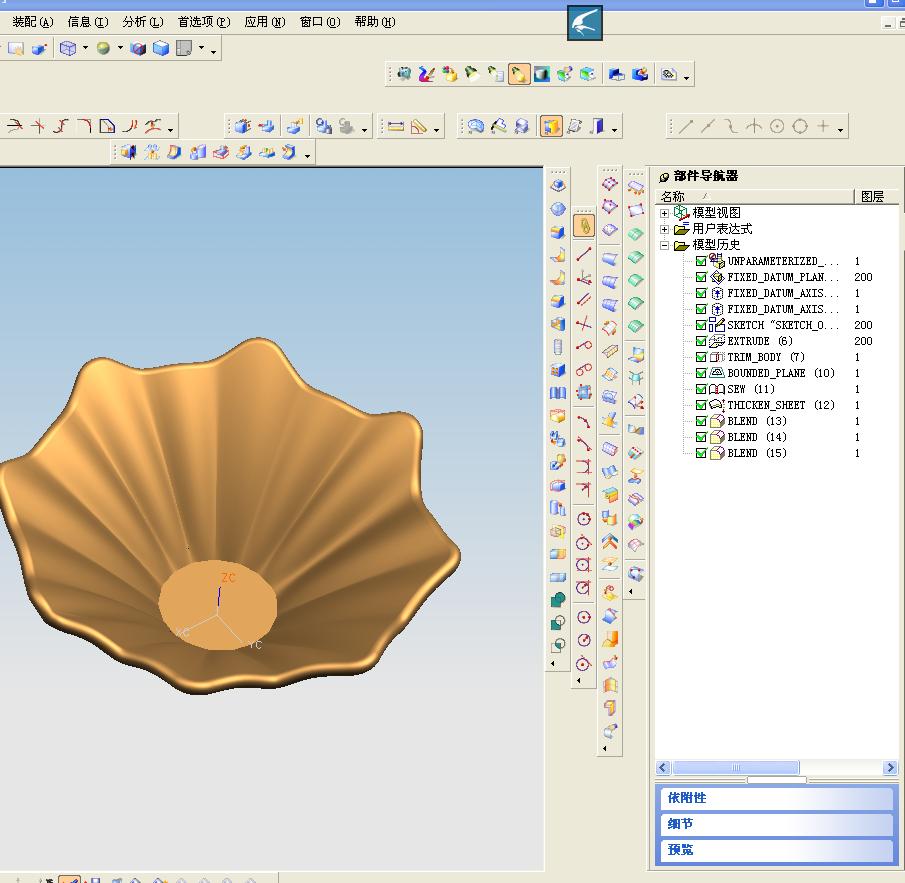Open the 细节 panel

tap(776, 824)
